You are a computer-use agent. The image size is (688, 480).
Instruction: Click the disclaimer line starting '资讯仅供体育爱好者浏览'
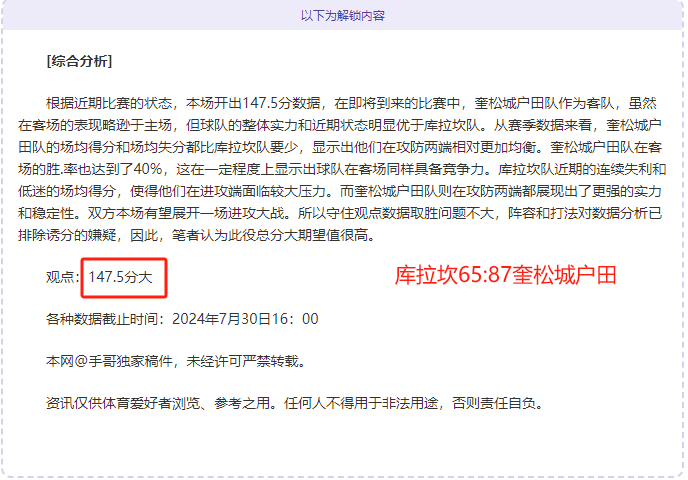295,403
